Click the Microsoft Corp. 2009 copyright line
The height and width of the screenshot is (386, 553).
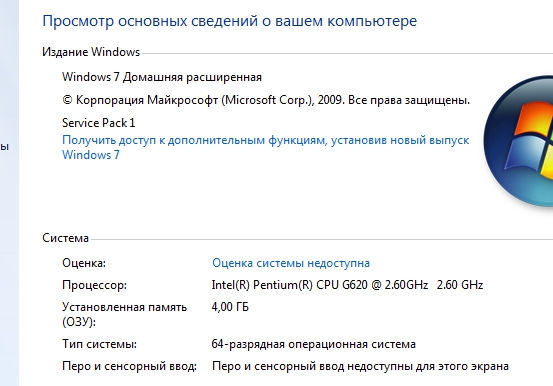click(266, 101)
